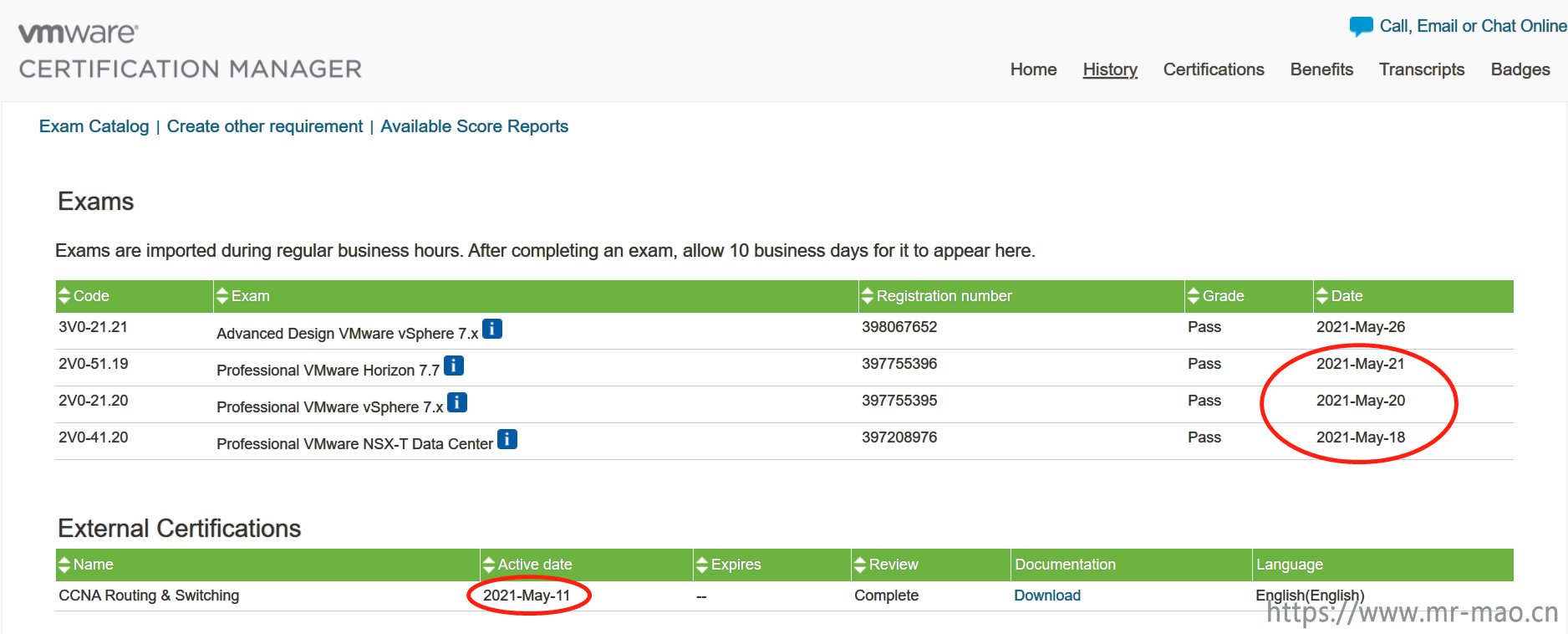Click the date 2021-May-21
Viewport: 1568px width, 634px height.
(x=1361, y=364)
